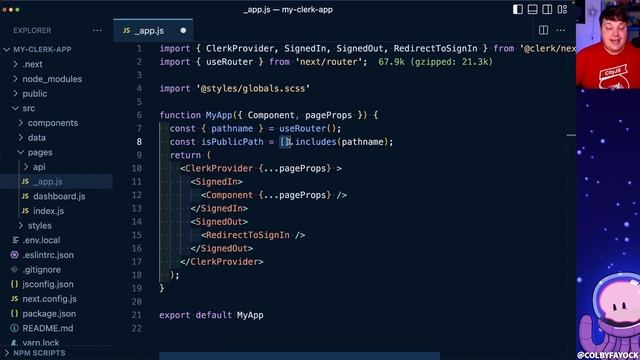Click line number 15 in gutter

coord(137,235)
